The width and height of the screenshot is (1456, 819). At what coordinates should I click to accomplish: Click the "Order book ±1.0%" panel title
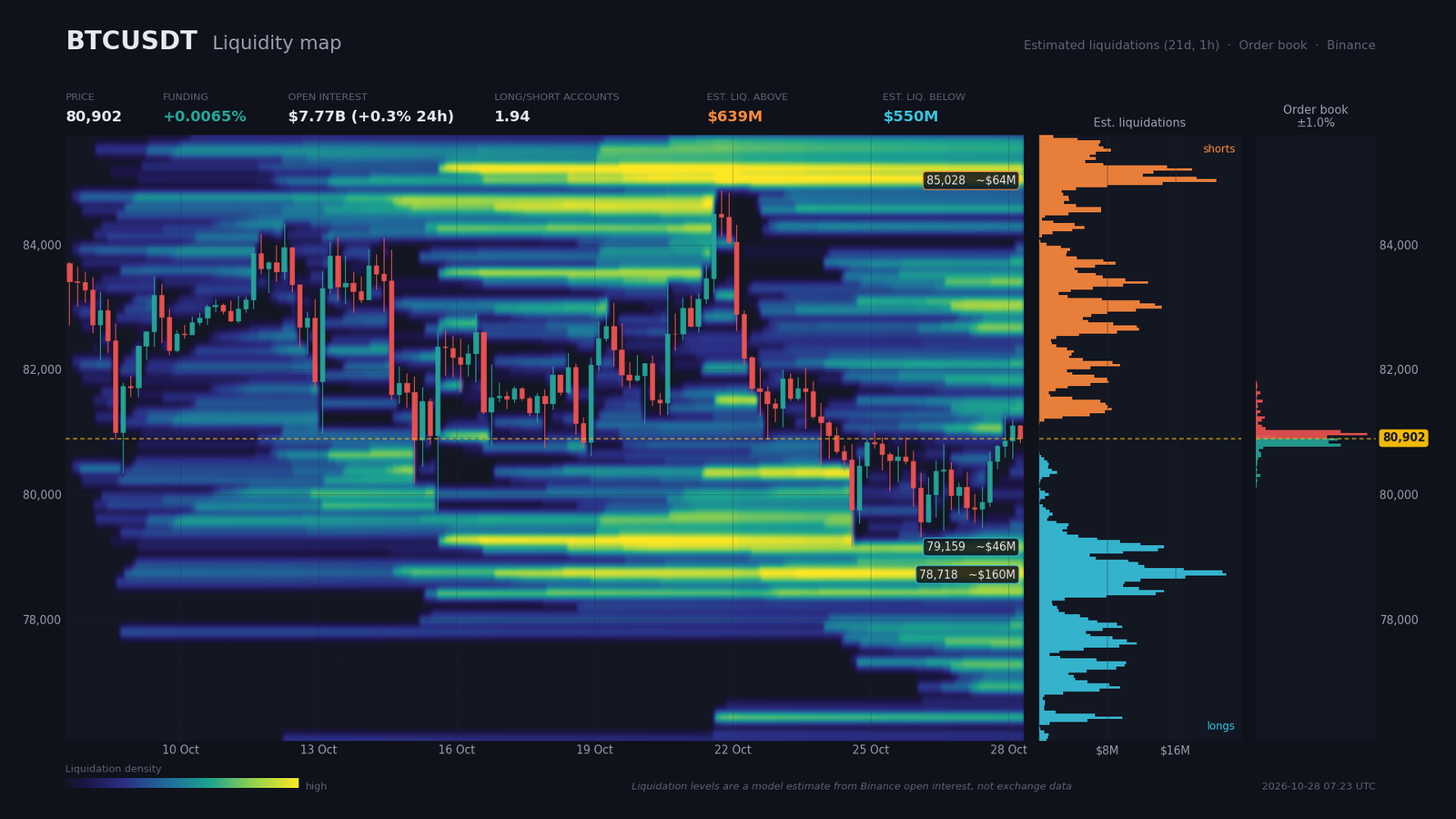(x=1316, y=116)
